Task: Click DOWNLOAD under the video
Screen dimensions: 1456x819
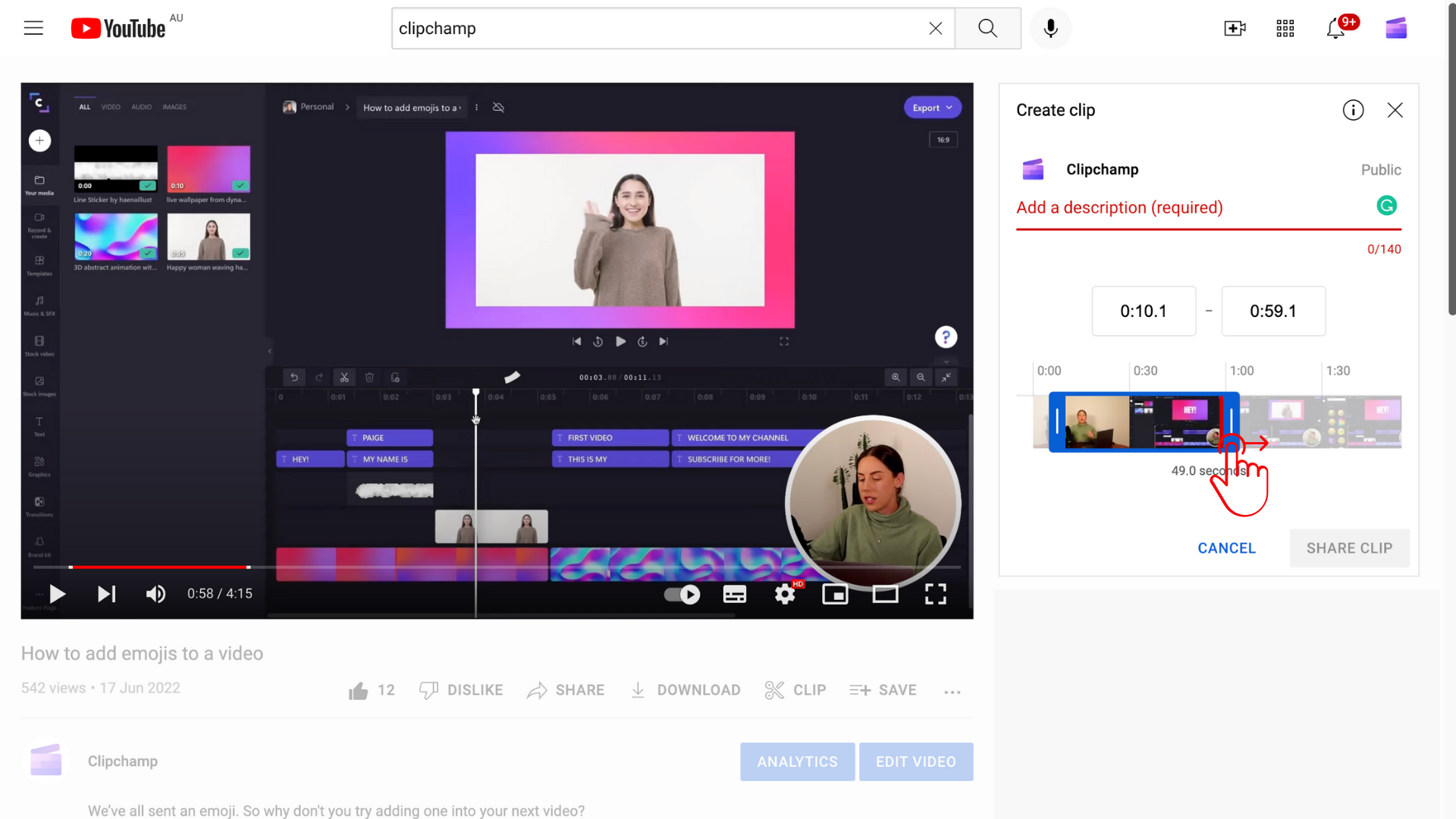Action: (686, 690)
